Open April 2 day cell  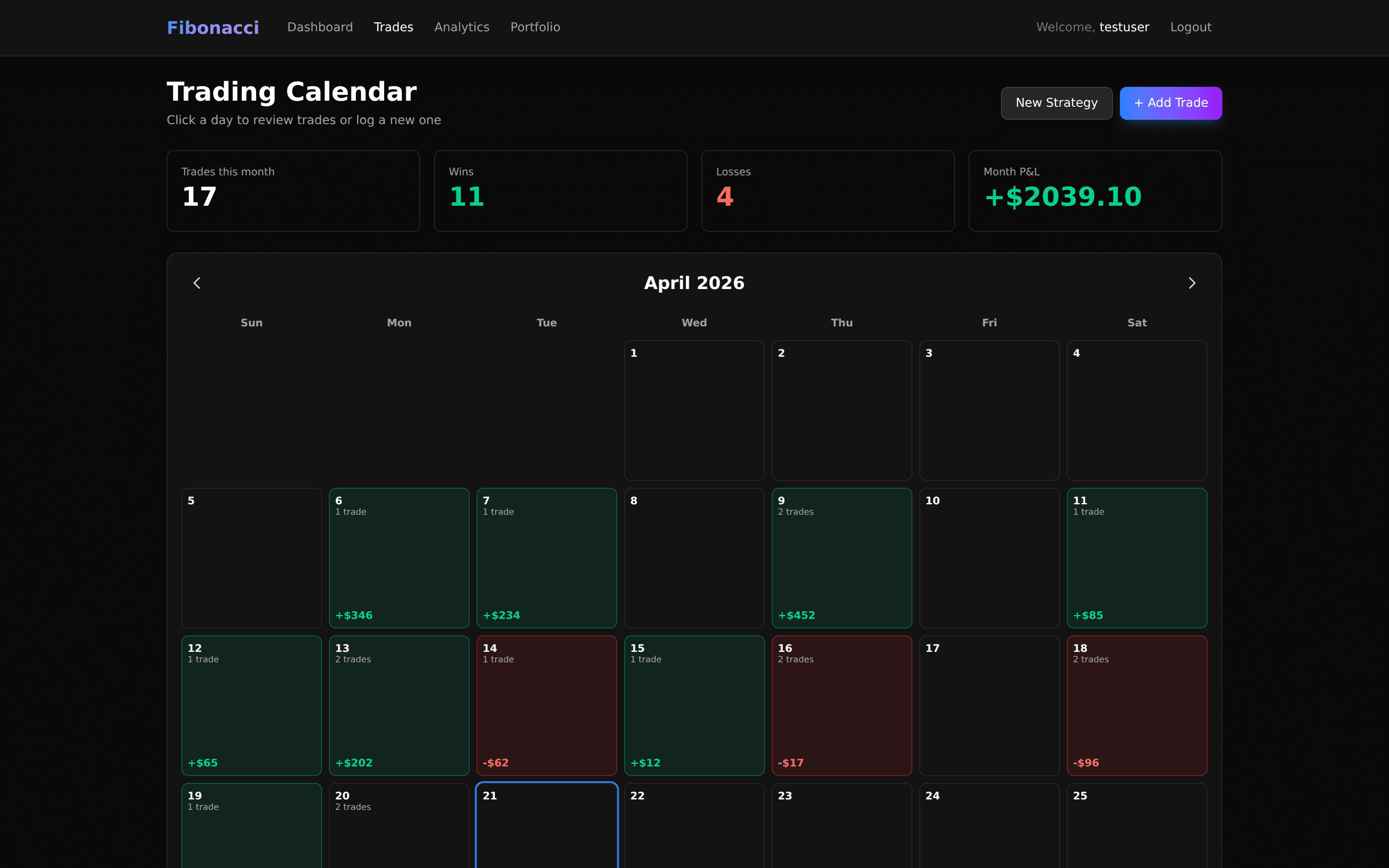coord(842,411)
